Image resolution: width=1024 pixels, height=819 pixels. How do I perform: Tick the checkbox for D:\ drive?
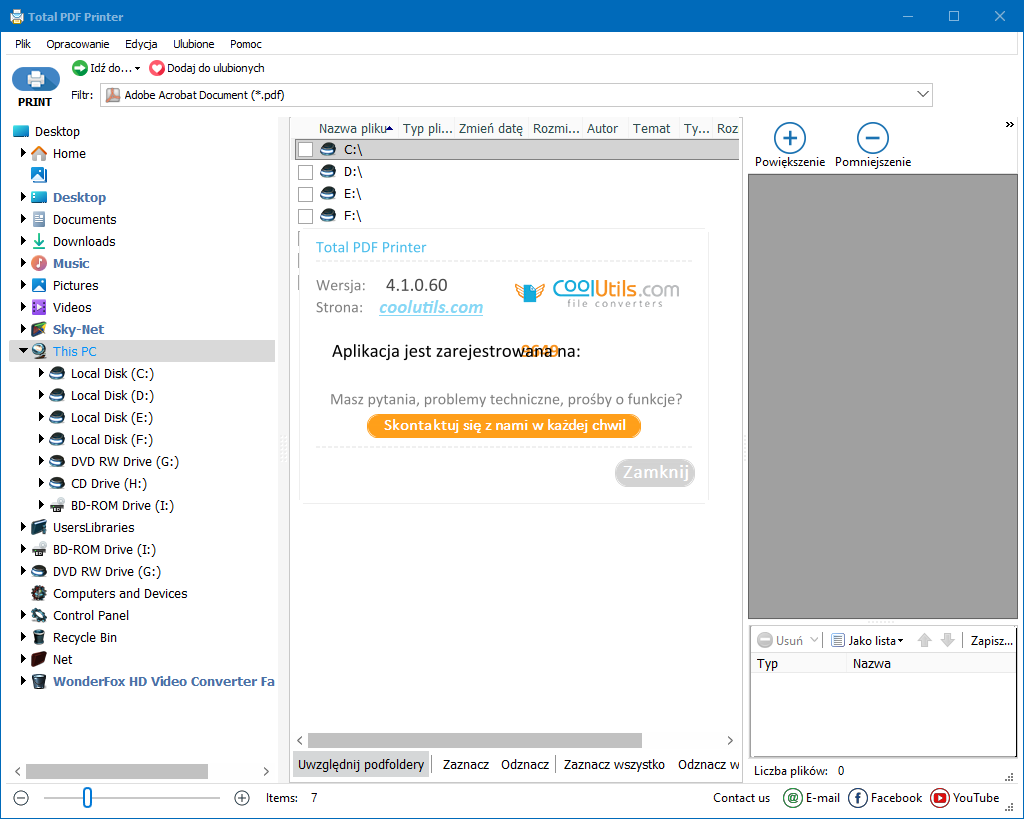(305, 172)
